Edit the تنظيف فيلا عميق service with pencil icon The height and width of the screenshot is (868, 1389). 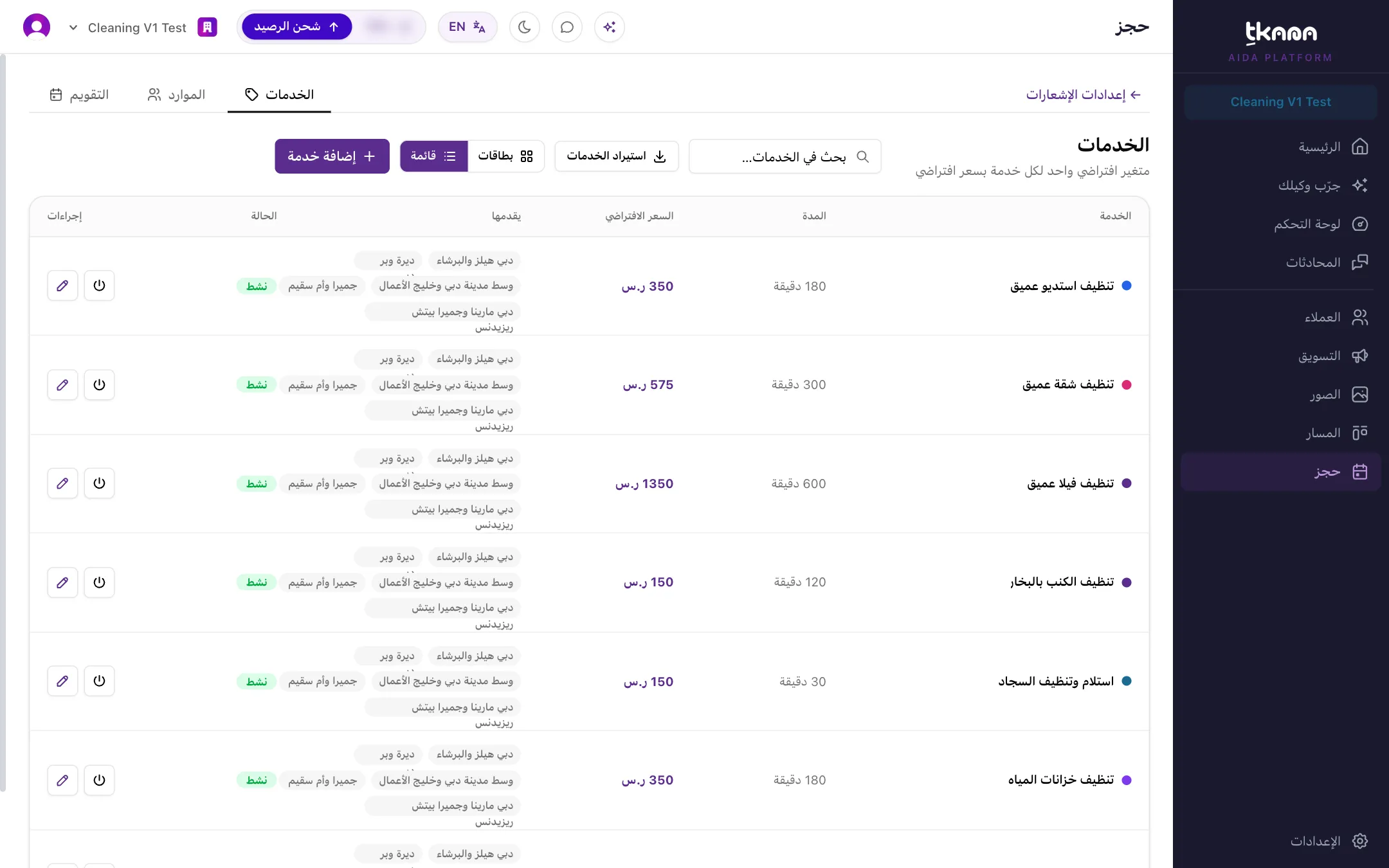coord(62,484)
